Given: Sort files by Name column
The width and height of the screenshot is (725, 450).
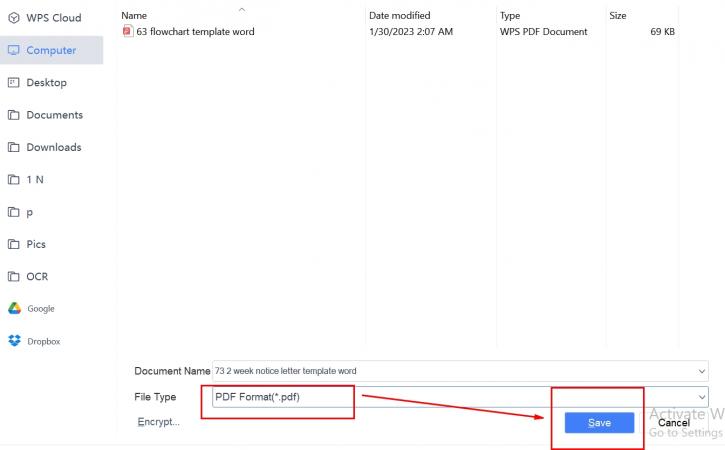Looking at the screenshot, I should pos(134,16).
